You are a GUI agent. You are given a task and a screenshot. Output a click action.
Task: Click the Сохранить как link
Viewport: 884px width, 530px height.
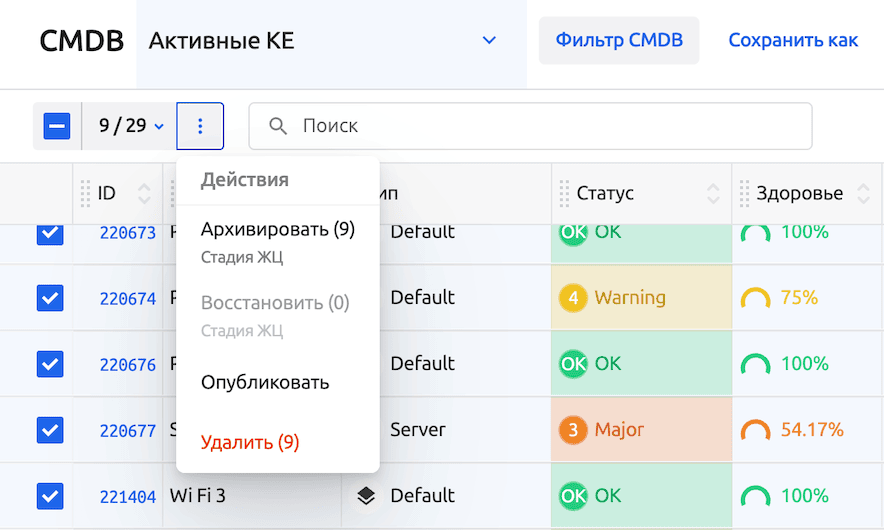(x=793, y=41)
